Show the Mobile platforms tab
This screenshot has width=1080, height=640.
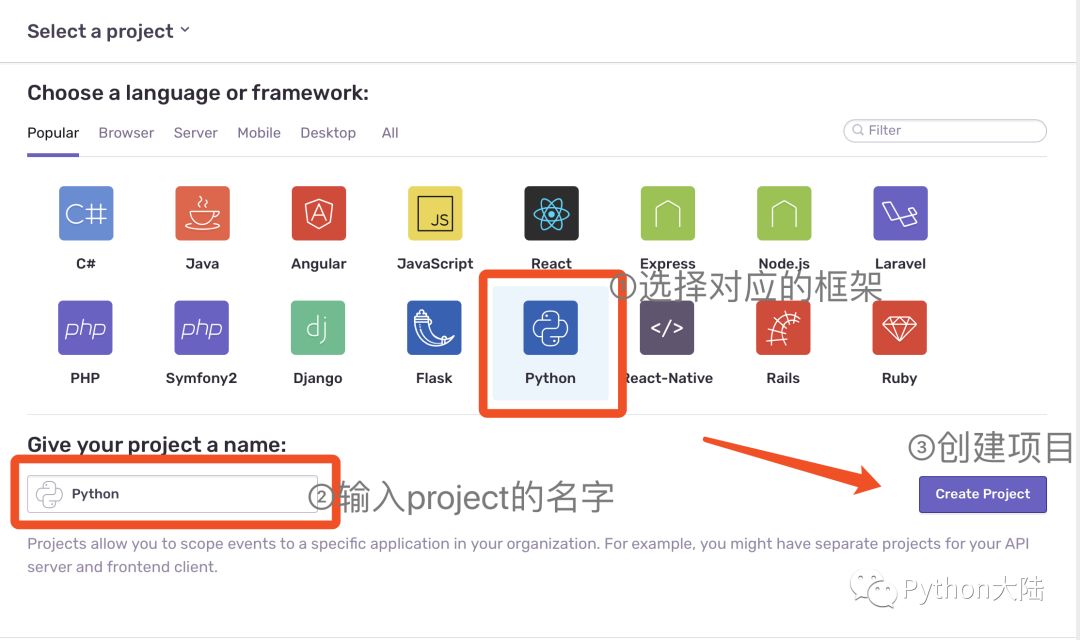(259, 133)
